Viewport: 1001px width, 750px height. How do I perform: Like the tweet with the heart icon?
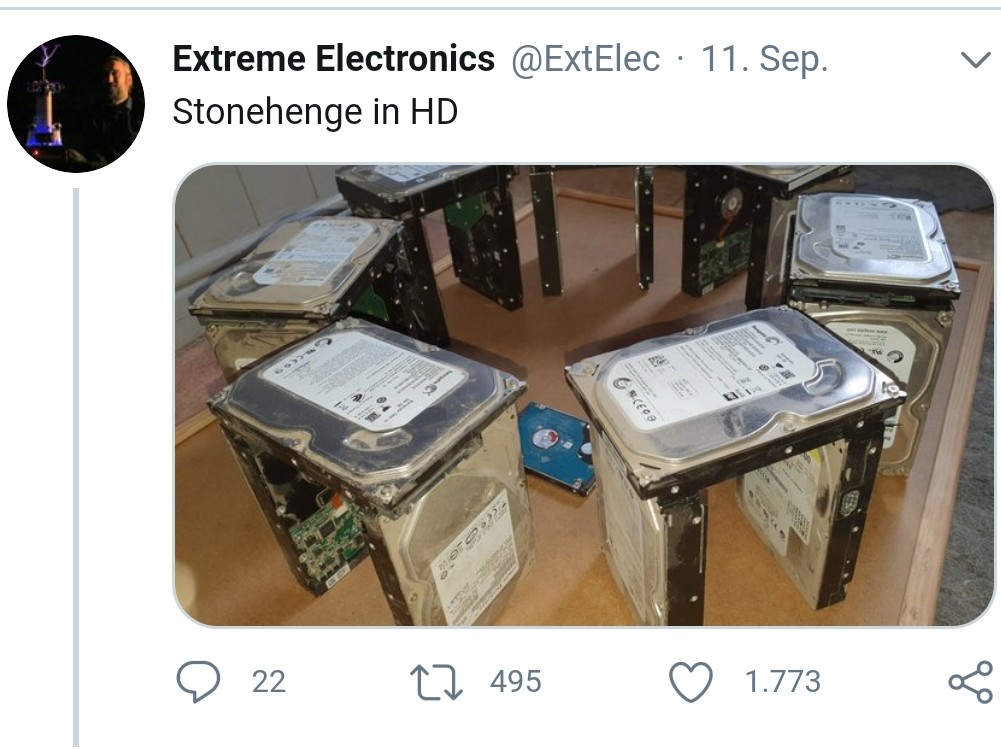(691, 682)
